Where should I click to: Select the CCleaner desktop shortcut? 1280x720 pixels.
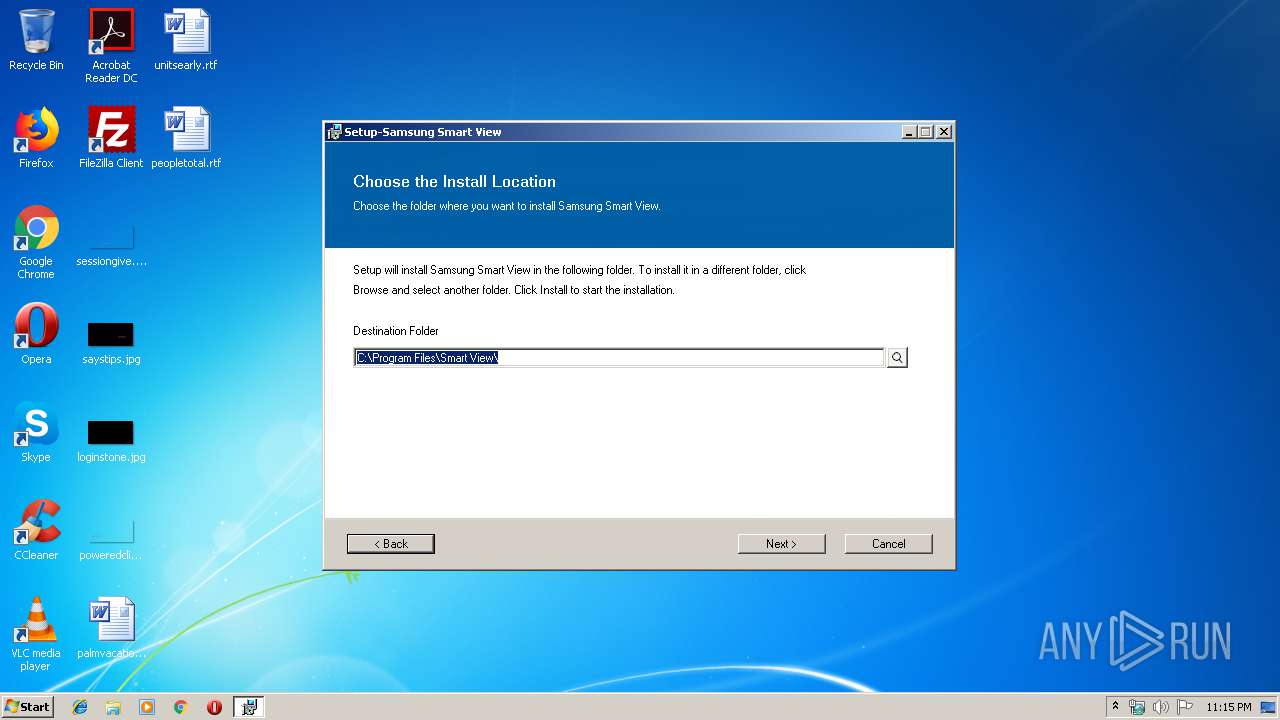point(36,530)
